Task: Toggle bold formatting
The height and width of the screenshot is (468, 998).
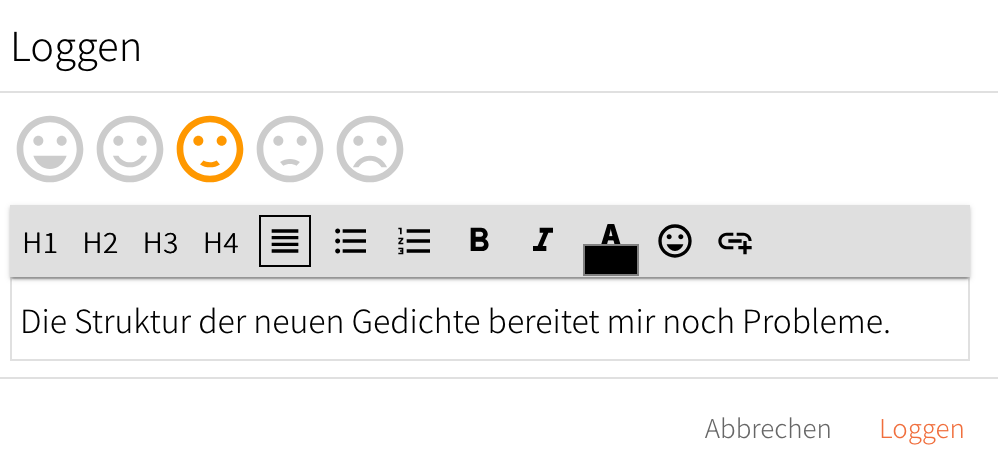Action: point(479,240)
